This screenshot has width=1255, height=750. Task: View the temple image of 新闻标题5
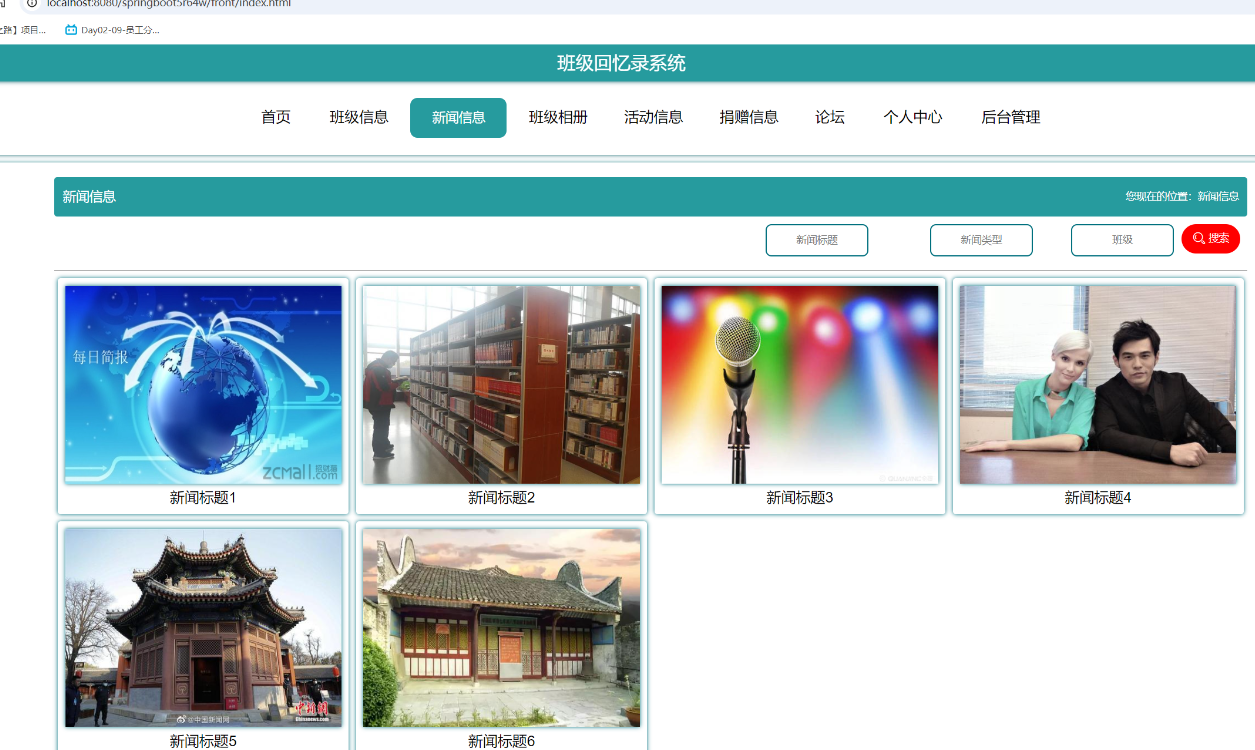tap(203, 628)
